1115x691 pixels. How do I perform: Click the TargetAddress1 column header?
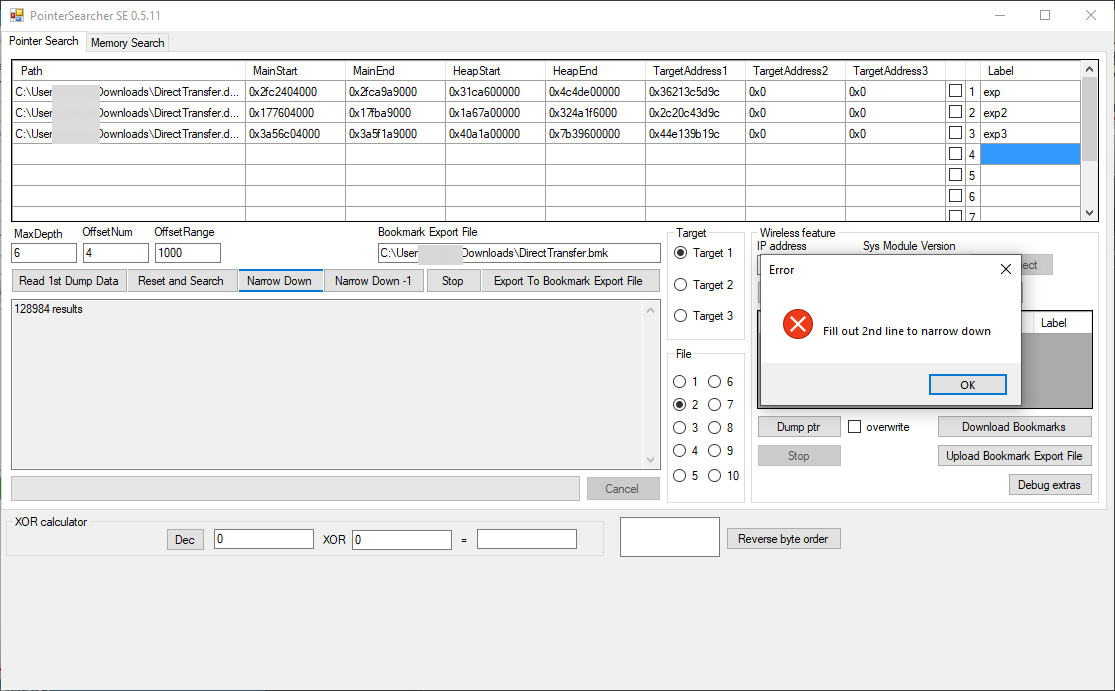(x=695, y=70)
